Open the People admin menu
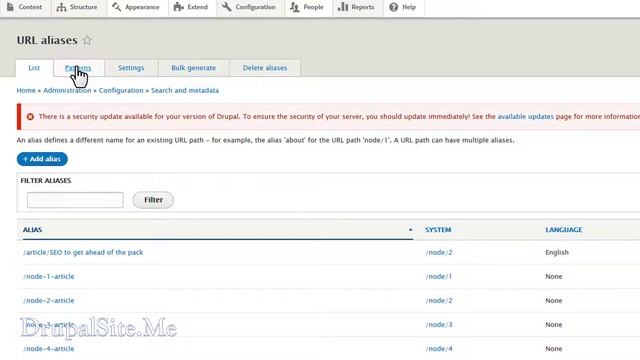Screen dimensions: 640x360 point(307,7)
